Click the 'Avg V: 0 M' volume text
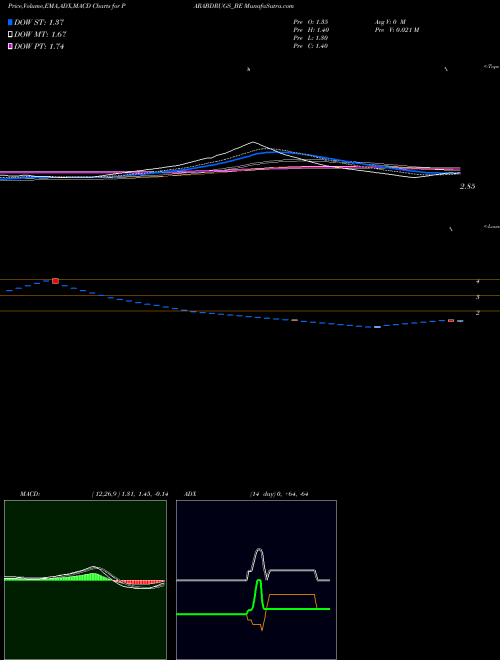Viewport: 500px width, 660px height. pyautogui.click(x=390, y=21)
